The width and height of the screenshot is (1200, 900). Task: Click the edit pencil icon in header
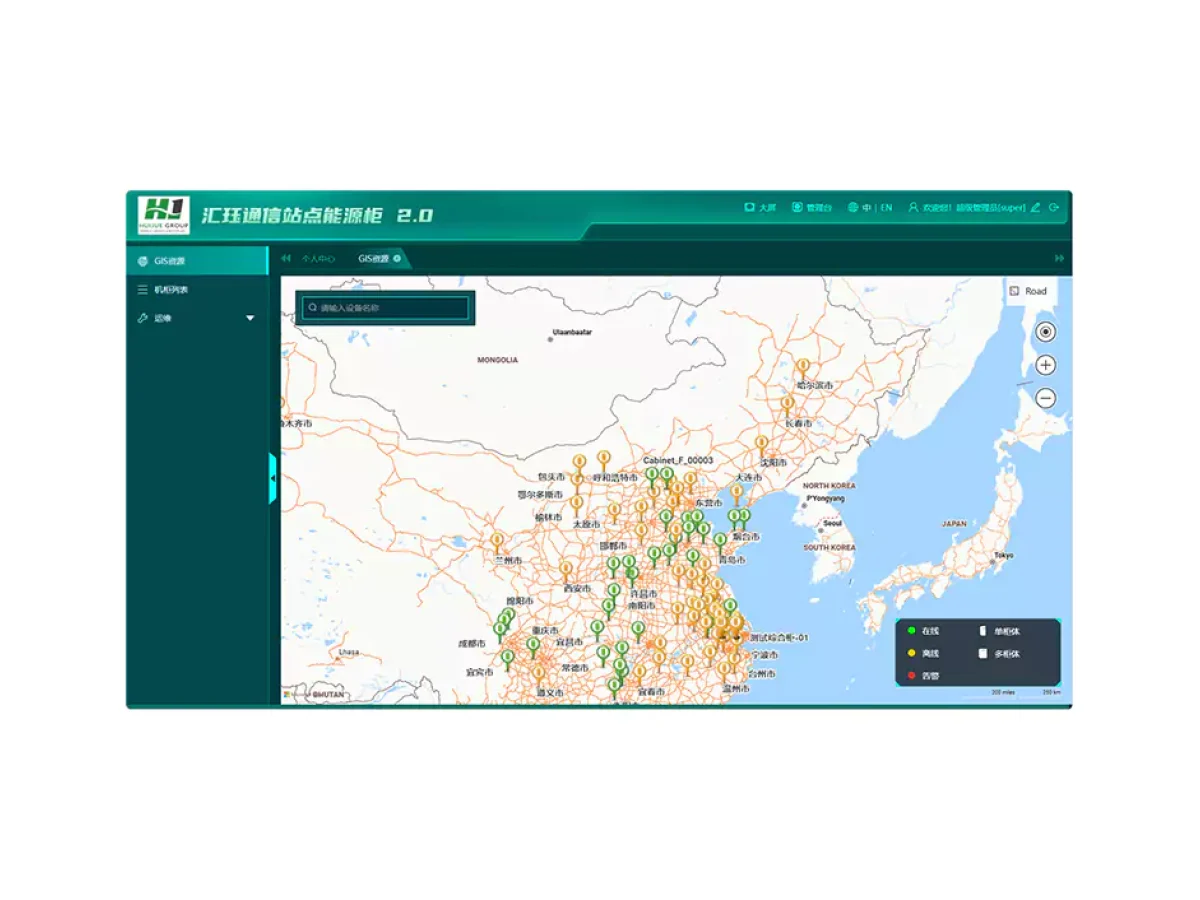point(1035,208)
